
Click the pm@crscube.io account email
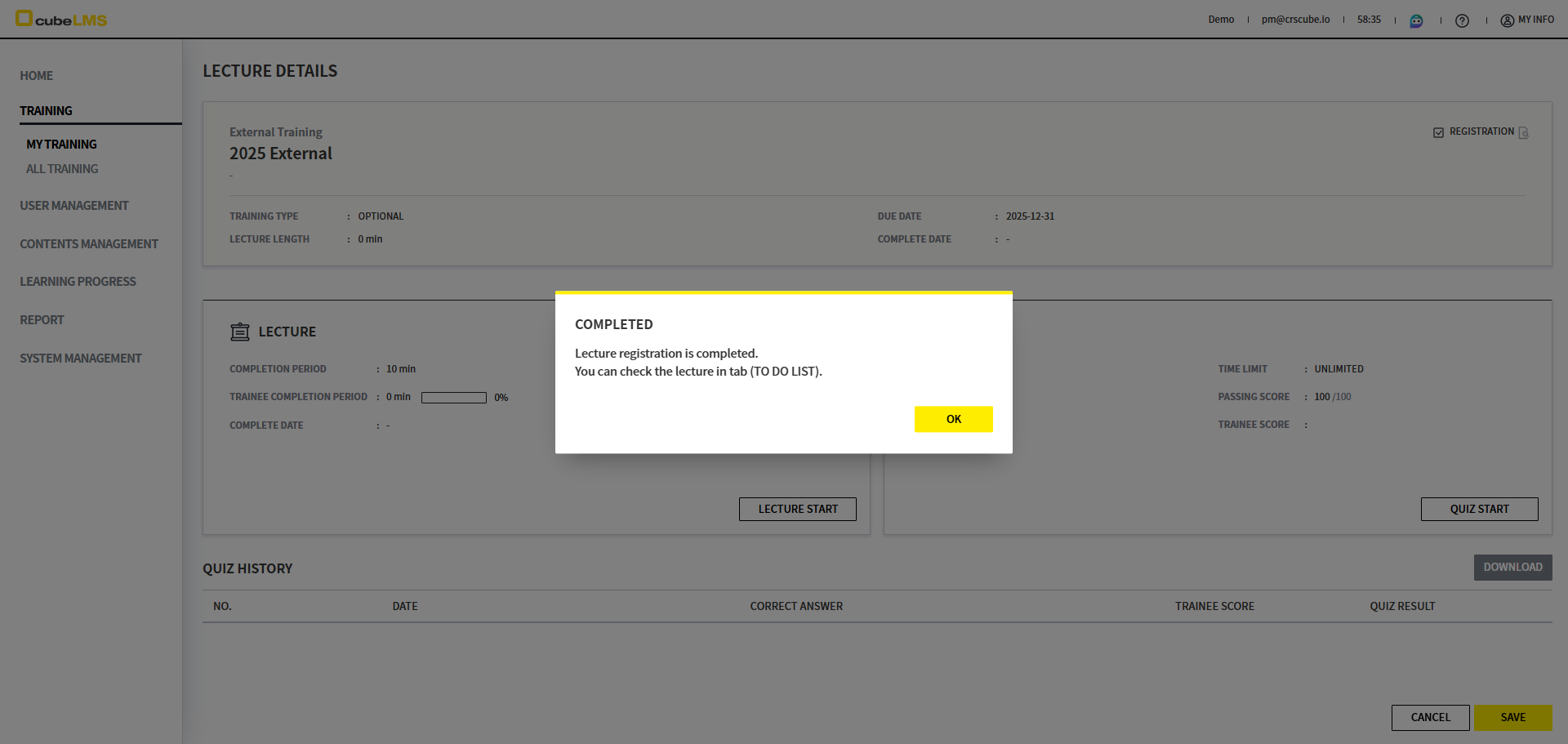[1295, 20]
